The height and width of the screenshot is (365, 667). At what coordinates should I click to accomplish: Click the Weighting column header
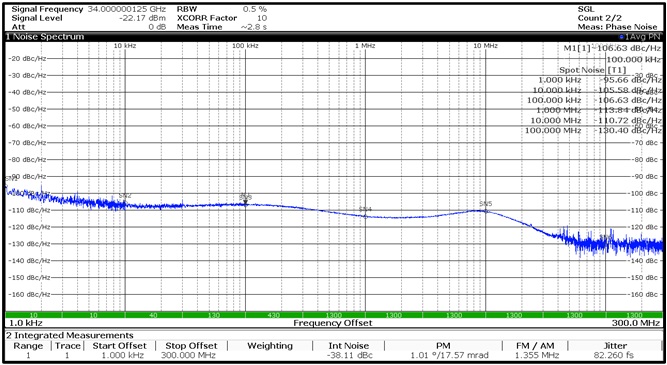pos(270,346)
